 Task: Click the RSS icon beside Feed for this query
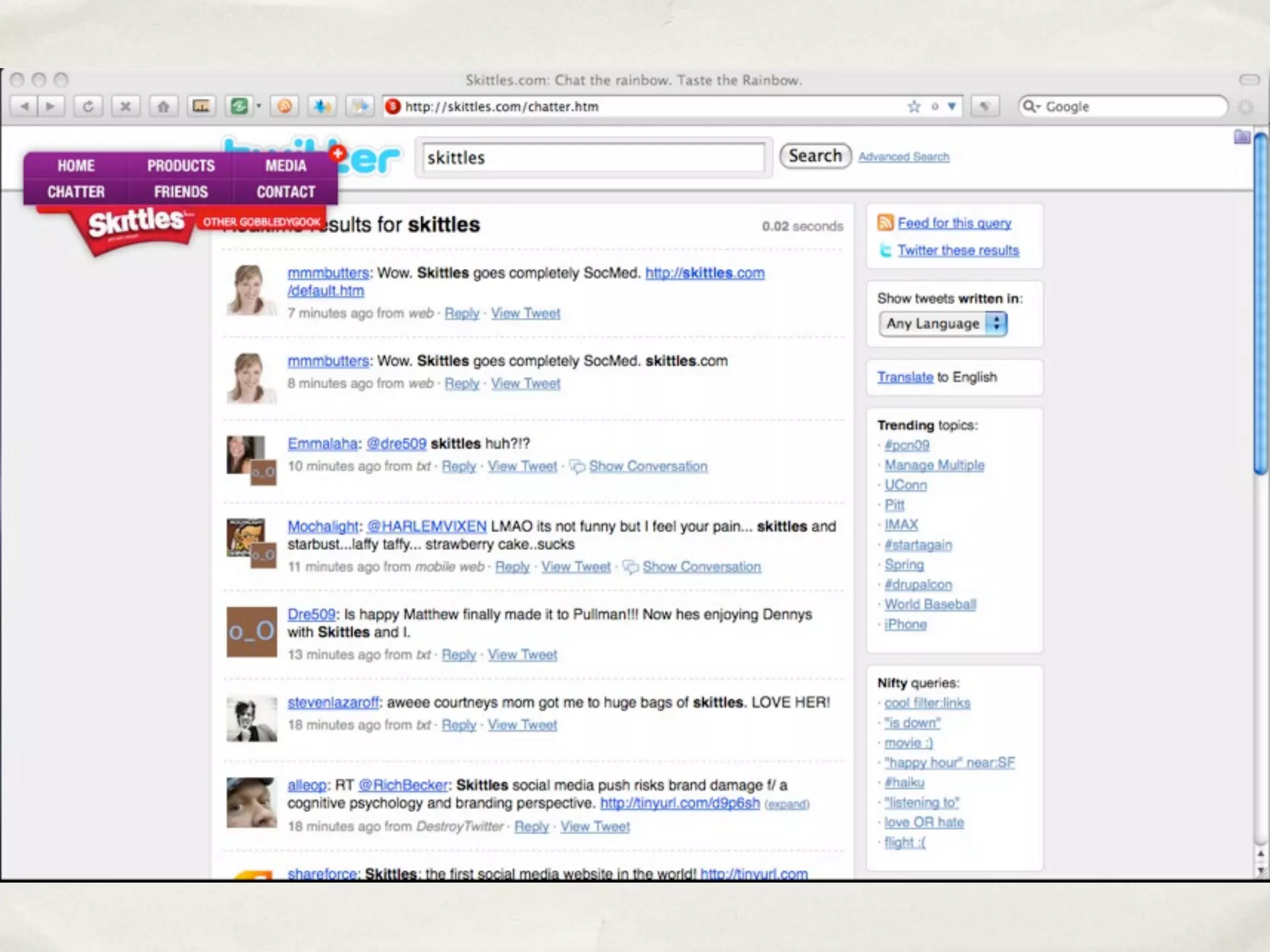coord(885,223)
